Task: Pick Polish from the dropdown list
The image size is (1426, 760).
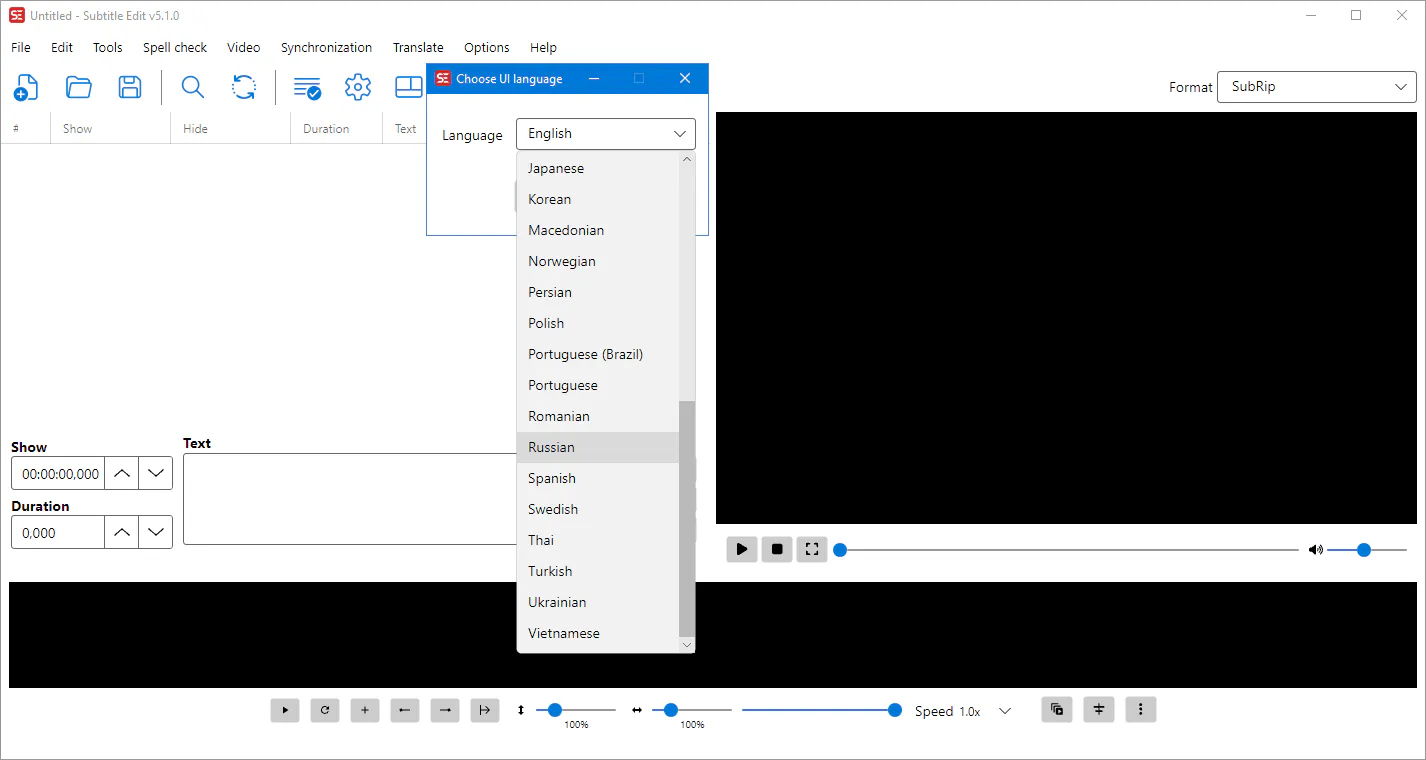Action: click(x=598, y=323)
